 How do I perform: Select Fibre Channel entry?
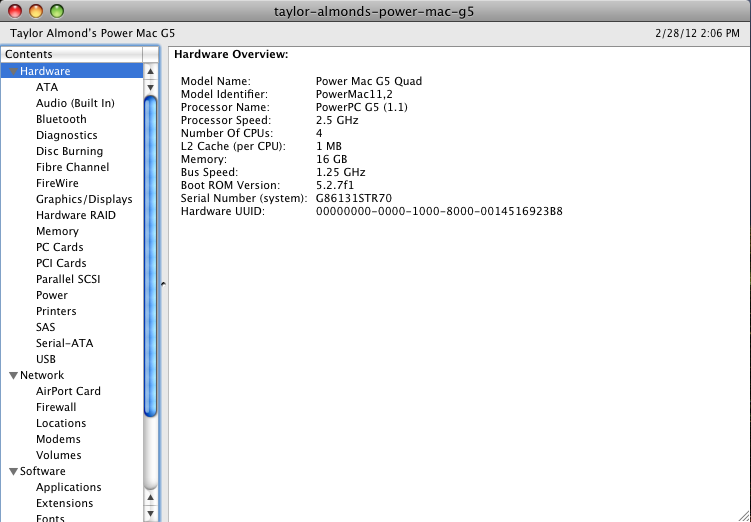[72, 167]
